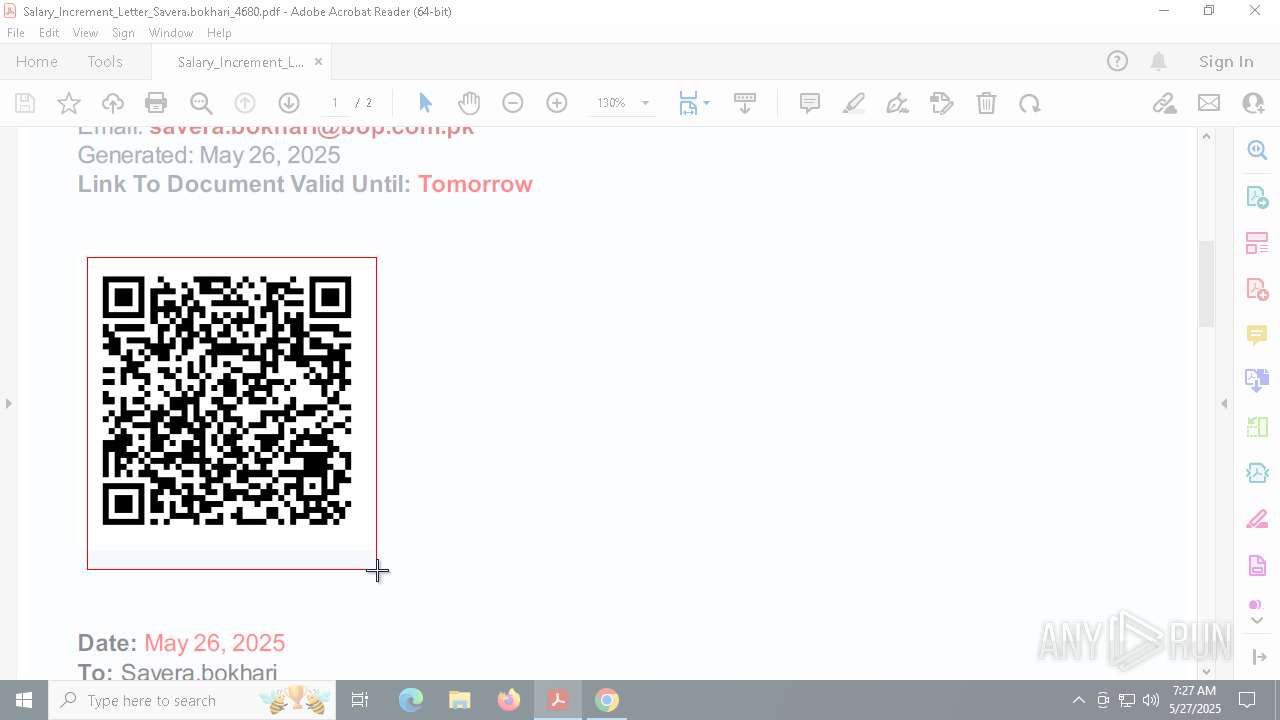The width and height of the screenshot is (1280, 720).
Task: Open the Window menu
Action: coord(171,33)
